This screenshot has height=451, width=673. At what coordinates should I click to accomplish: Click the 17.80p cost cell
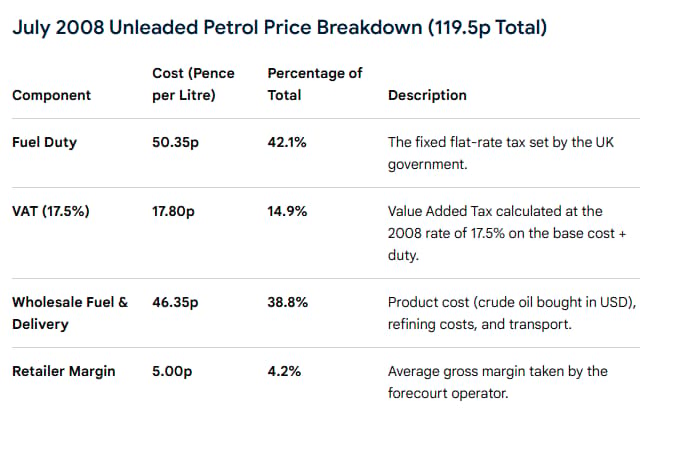point(173,211)
